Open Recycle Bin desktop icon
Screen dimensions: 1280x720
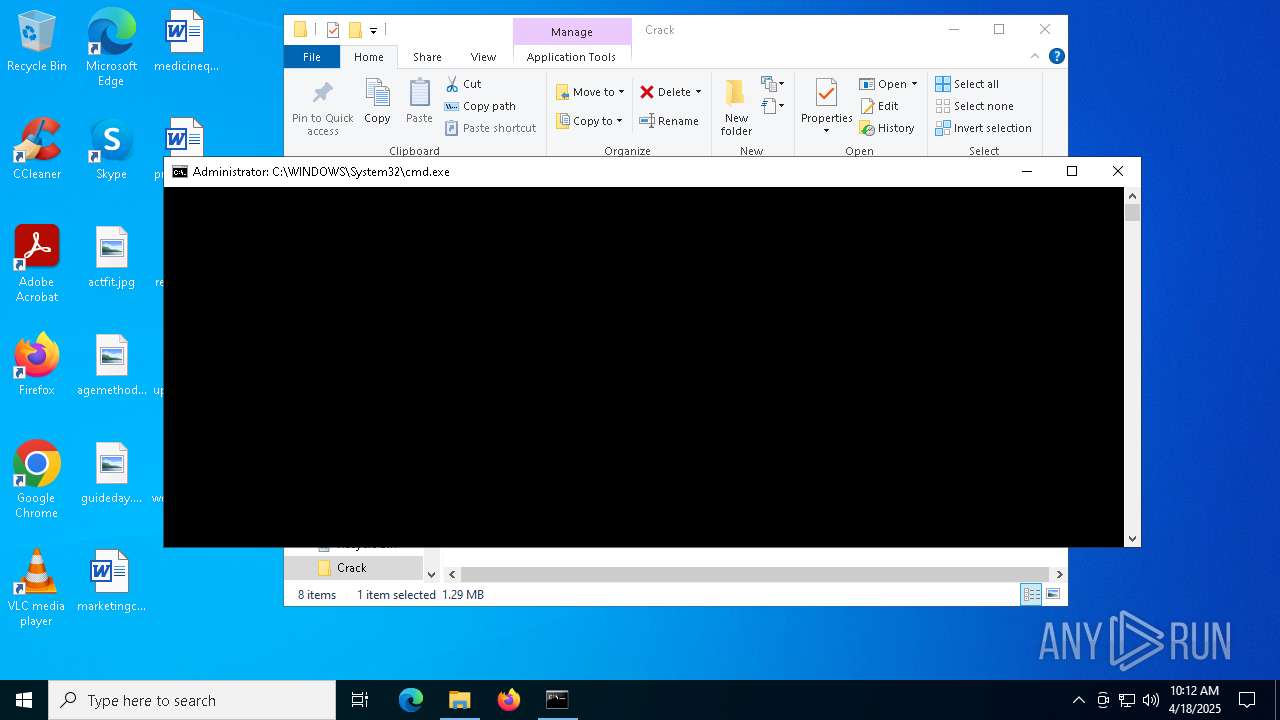(37, 42)
